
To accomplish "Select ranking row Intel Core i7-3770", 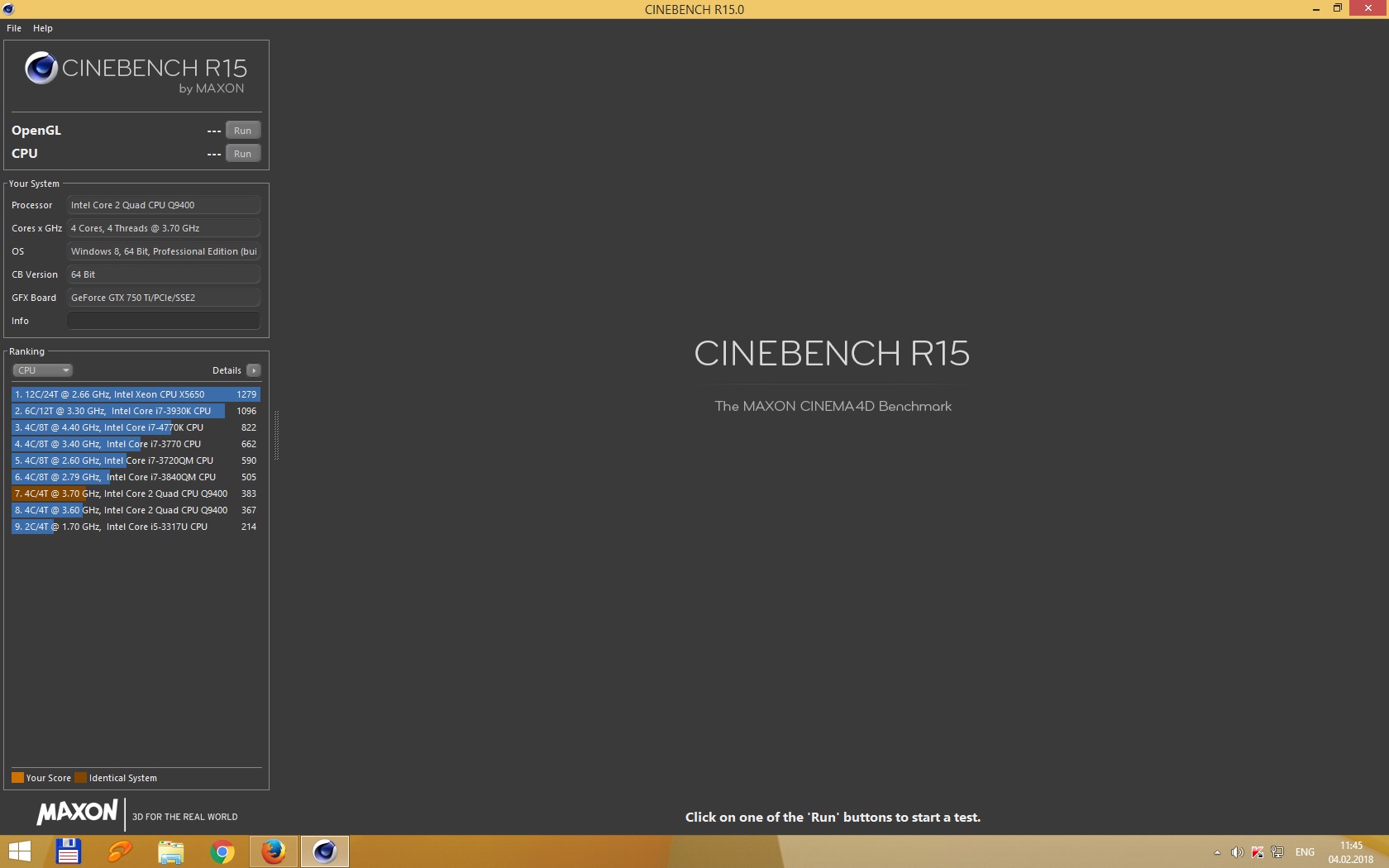I will 136,444.
